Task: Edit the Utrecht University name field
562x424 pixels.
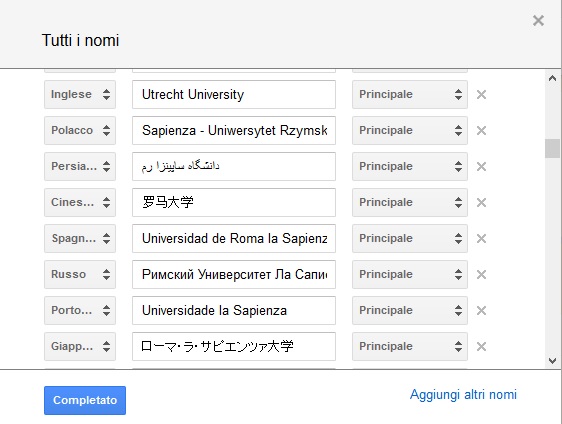Action: 234,95
